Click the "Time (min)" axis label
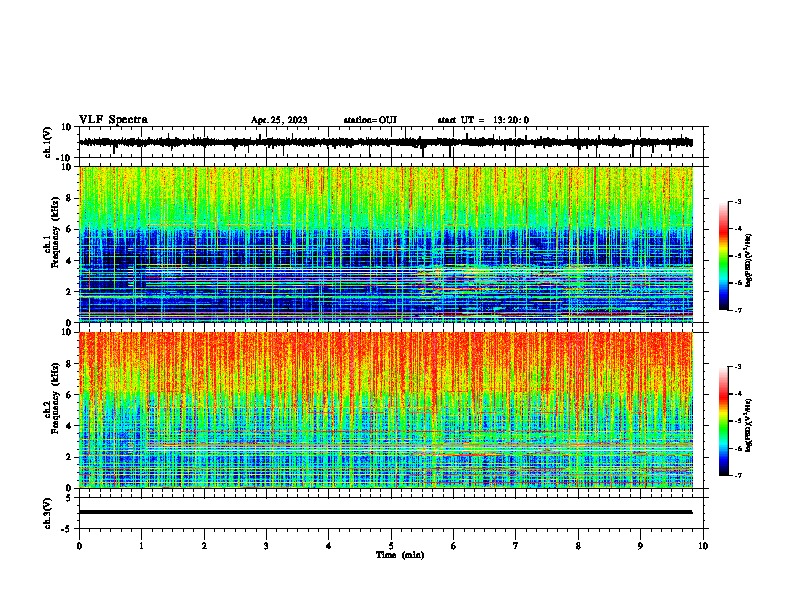792x612 pixels. pyautogui.click(x=400, y=555)
